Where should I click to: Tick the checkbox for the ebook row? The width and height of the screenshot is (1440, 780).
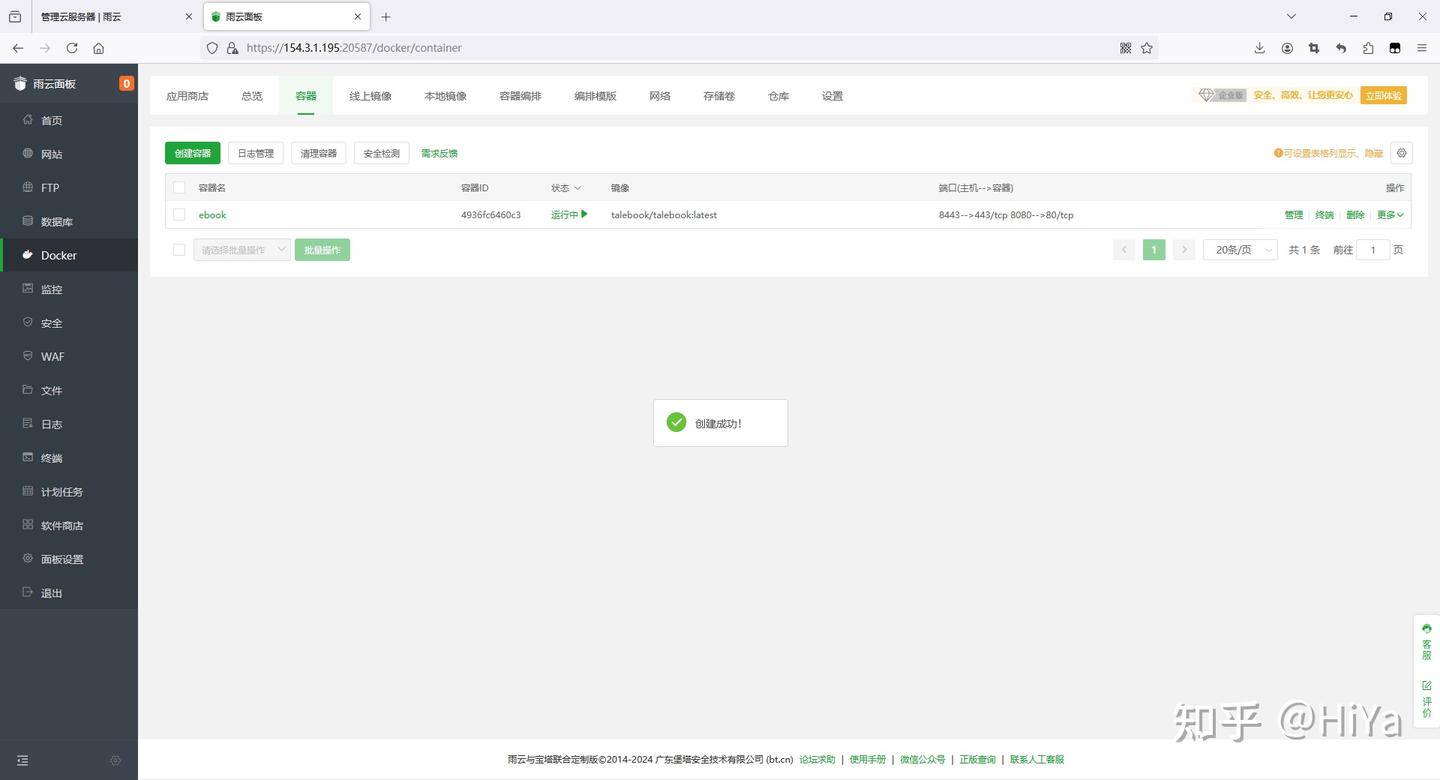[x=179, y=215]
